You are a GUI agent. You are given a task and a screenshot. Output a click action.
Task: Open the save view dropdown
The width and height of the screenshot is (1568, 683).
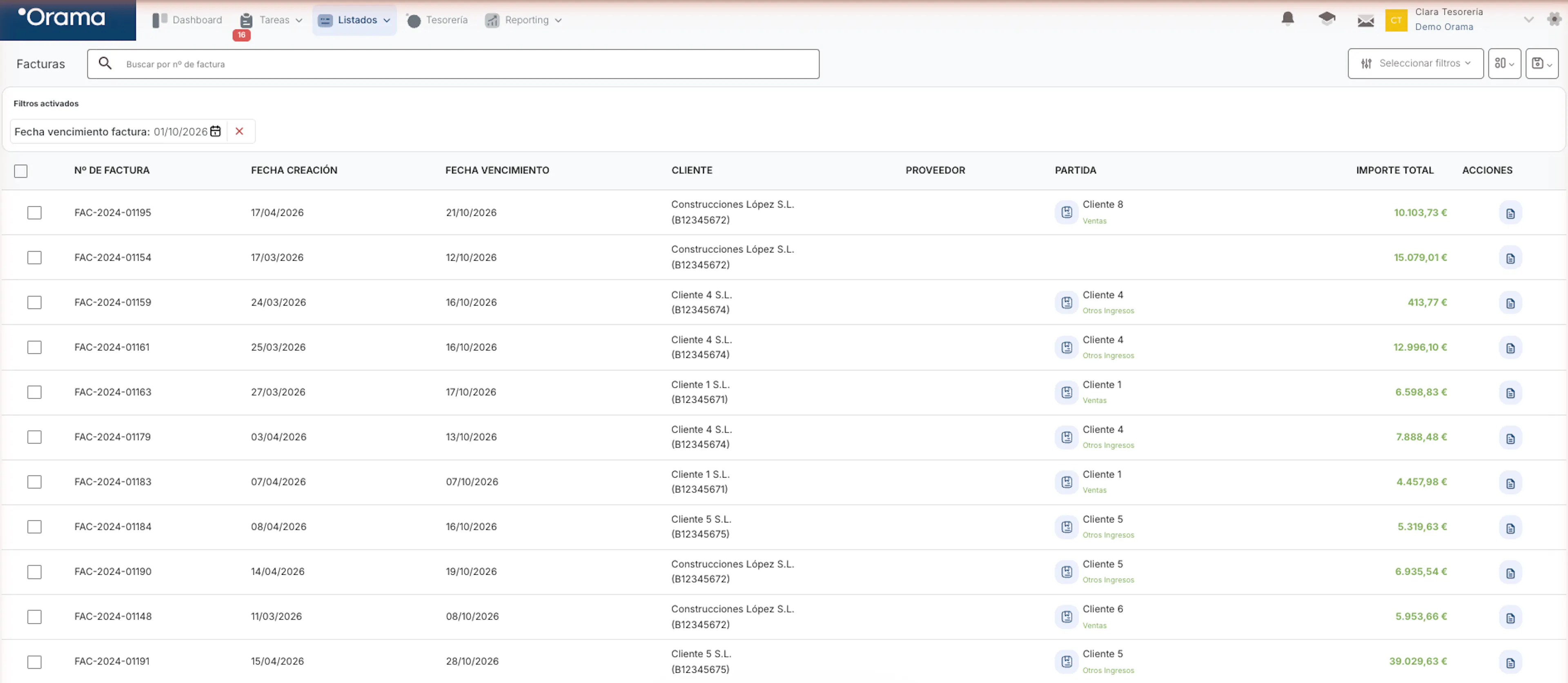click(x=1541, y=63)
